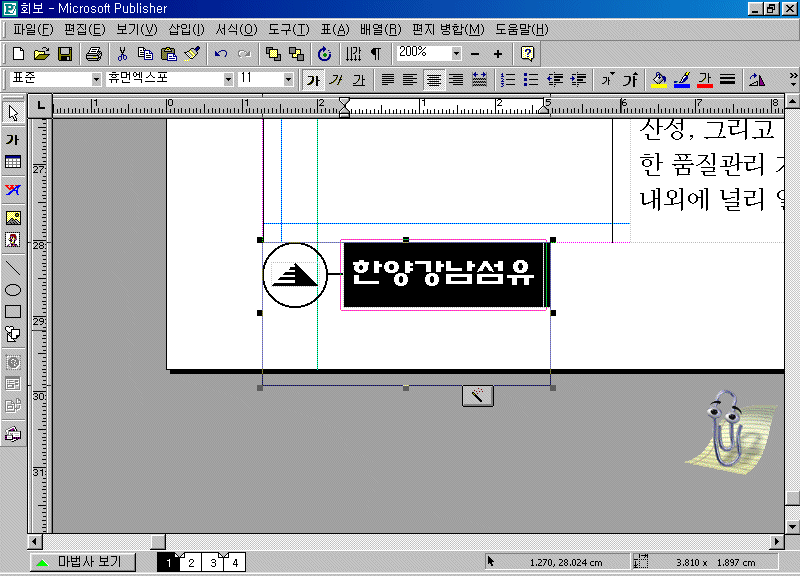Toggle bold formatting 가

pos(313,80)
